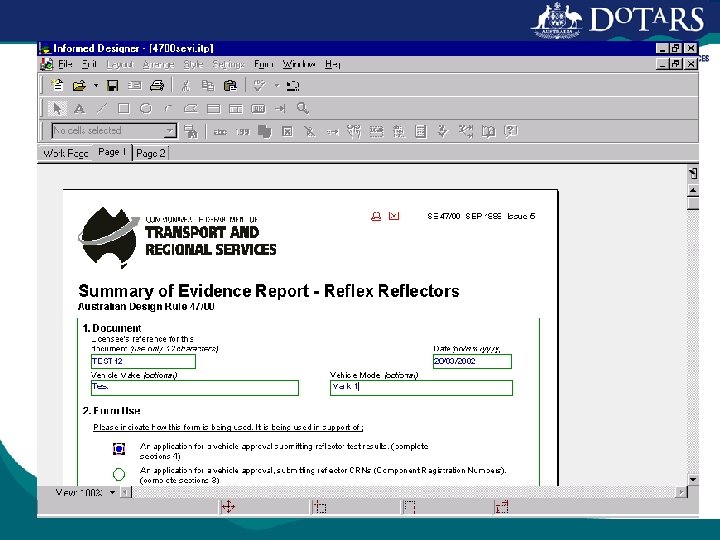Switch to the Page 2 tab
Screen dimensions: 720x540
151,153
